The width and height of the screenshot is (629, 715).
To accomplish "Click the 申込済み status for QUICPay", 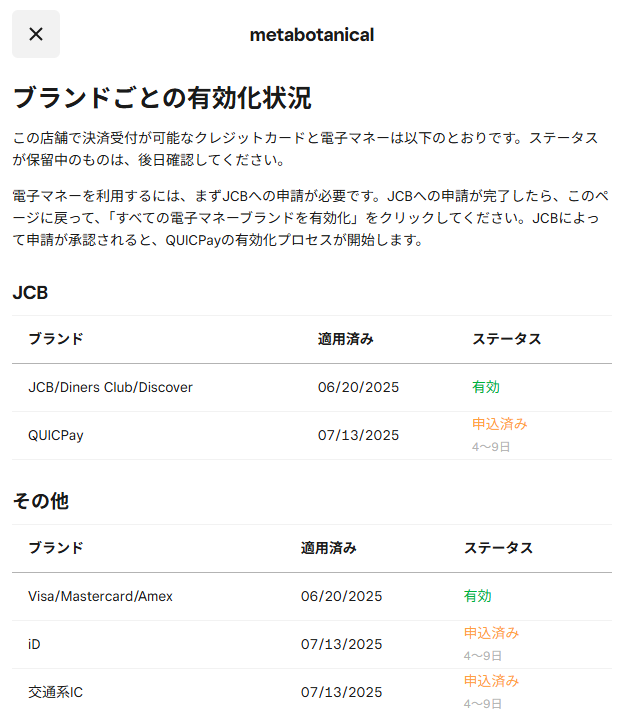I will (x=499, y=424).
